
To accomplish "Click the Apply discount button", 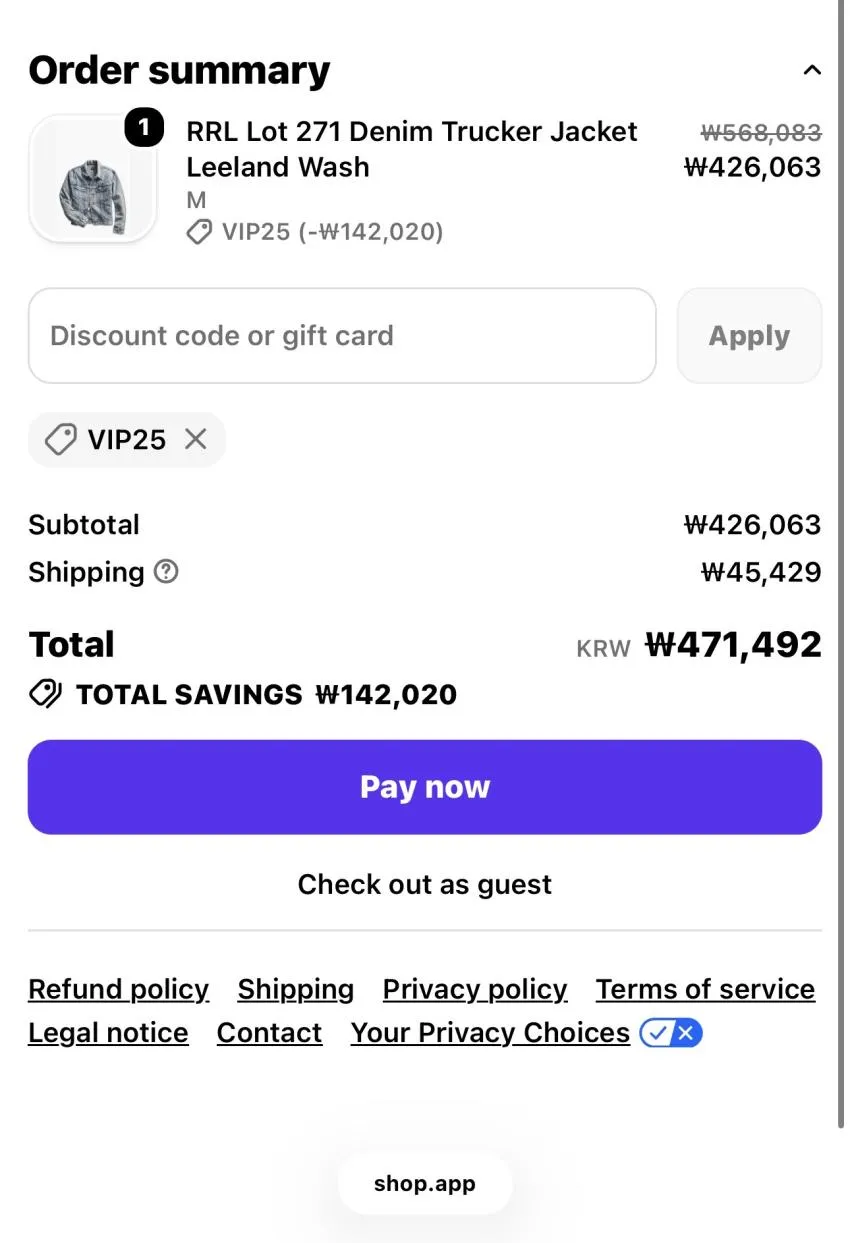I will tap(749, 336).
